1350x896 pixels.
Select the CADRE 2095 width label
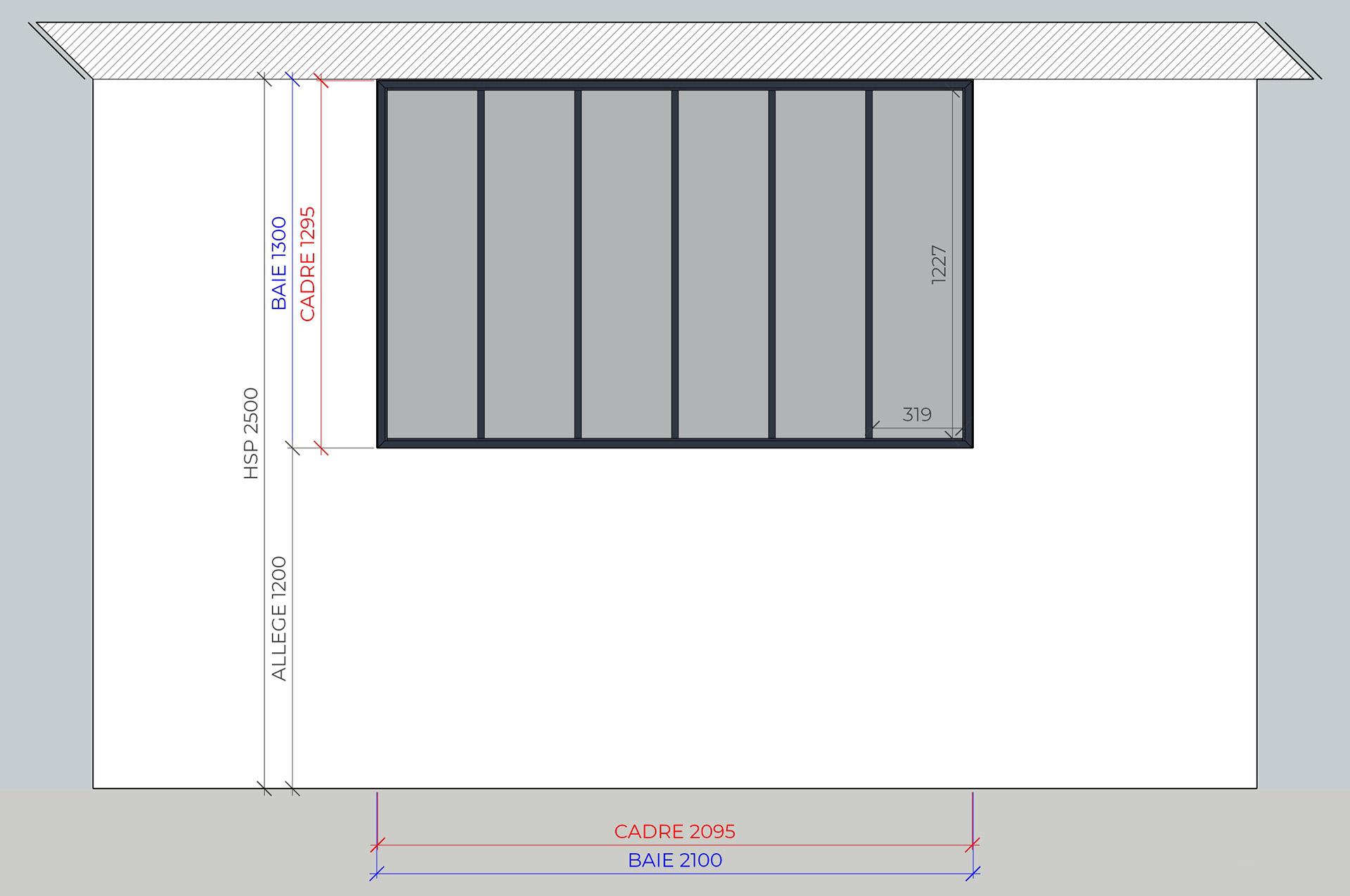(x=675, y=831)
